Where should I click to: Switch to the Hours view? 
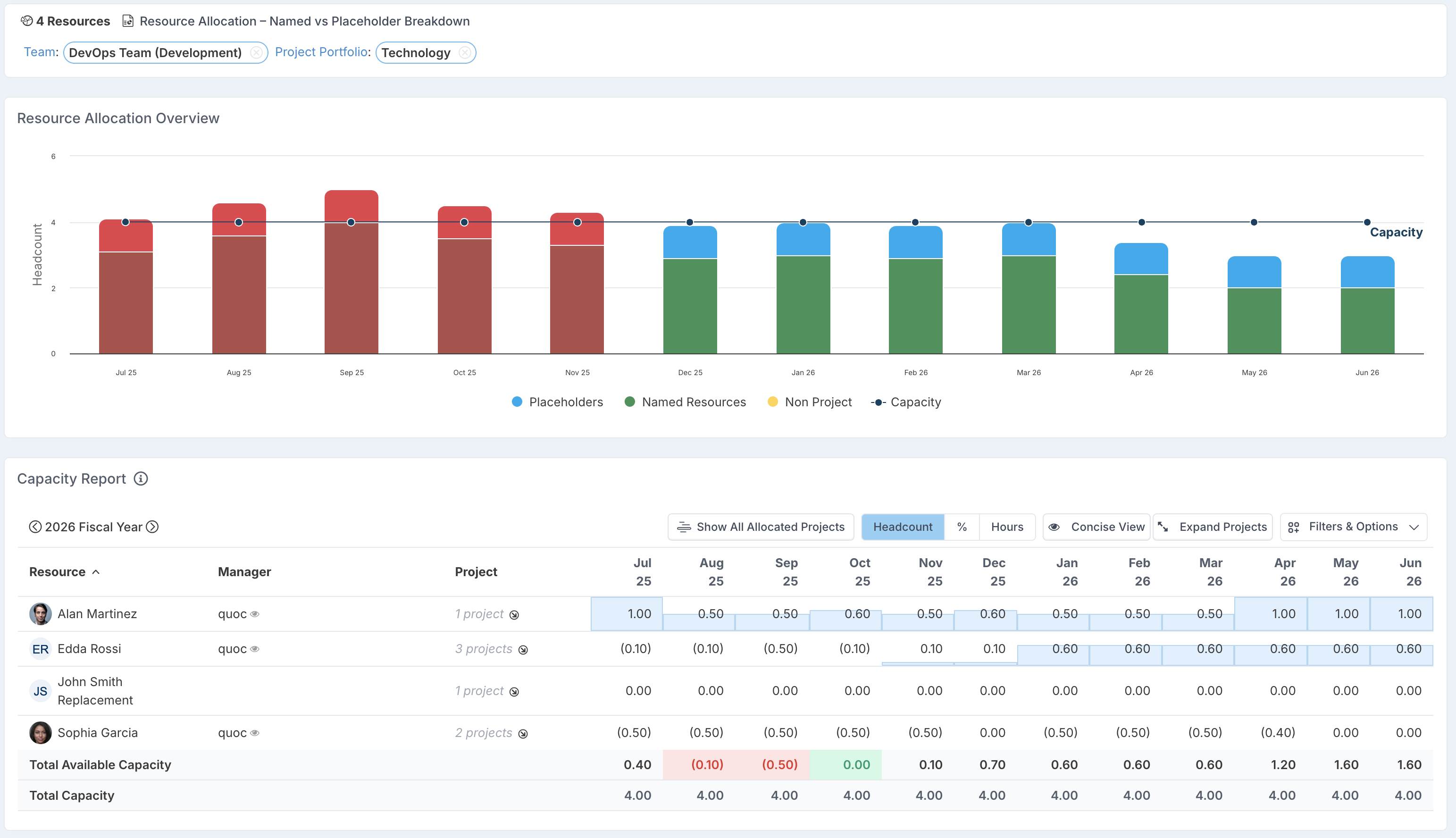(x=1006, y=527)
